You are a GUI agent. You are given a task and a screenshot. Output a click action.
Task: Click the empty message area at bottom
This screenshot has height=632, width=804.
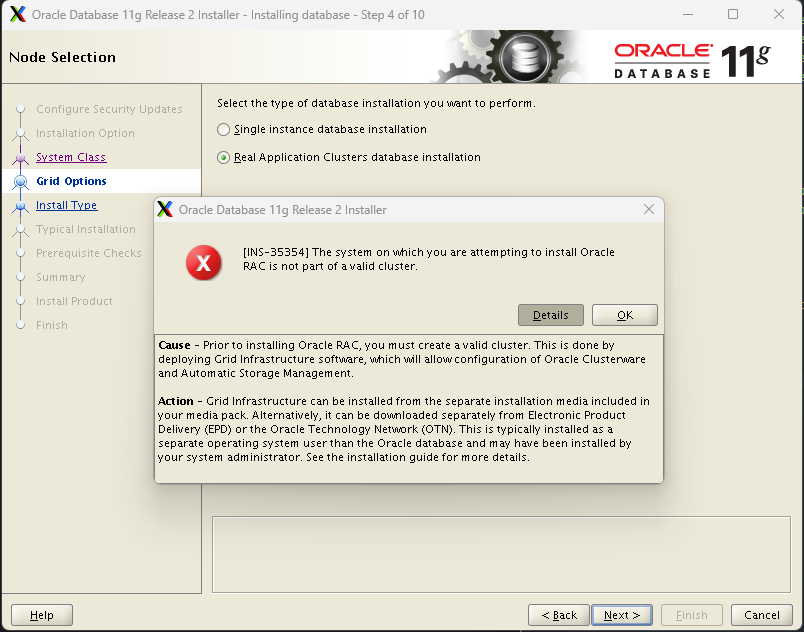point(501,555)
